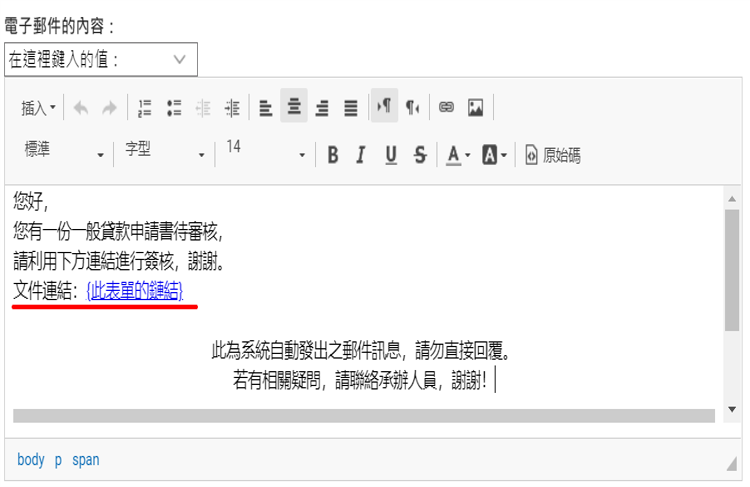Screen dimensions: 750x487
Task: Toggle underline formatting
Action: pos(391,155)
